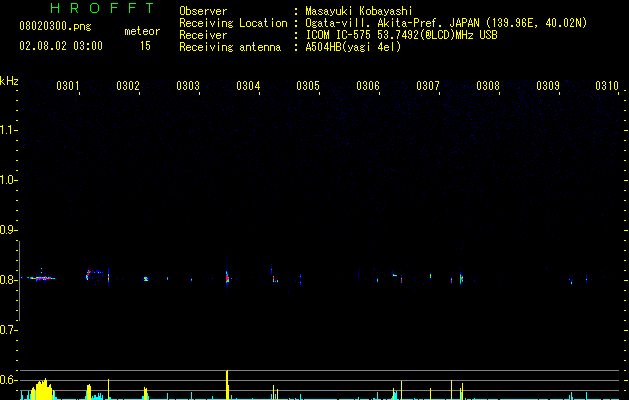This screenshot has height=400, width=629.
Task: Select the file name 08020300.png
Action: click(55, 27)
